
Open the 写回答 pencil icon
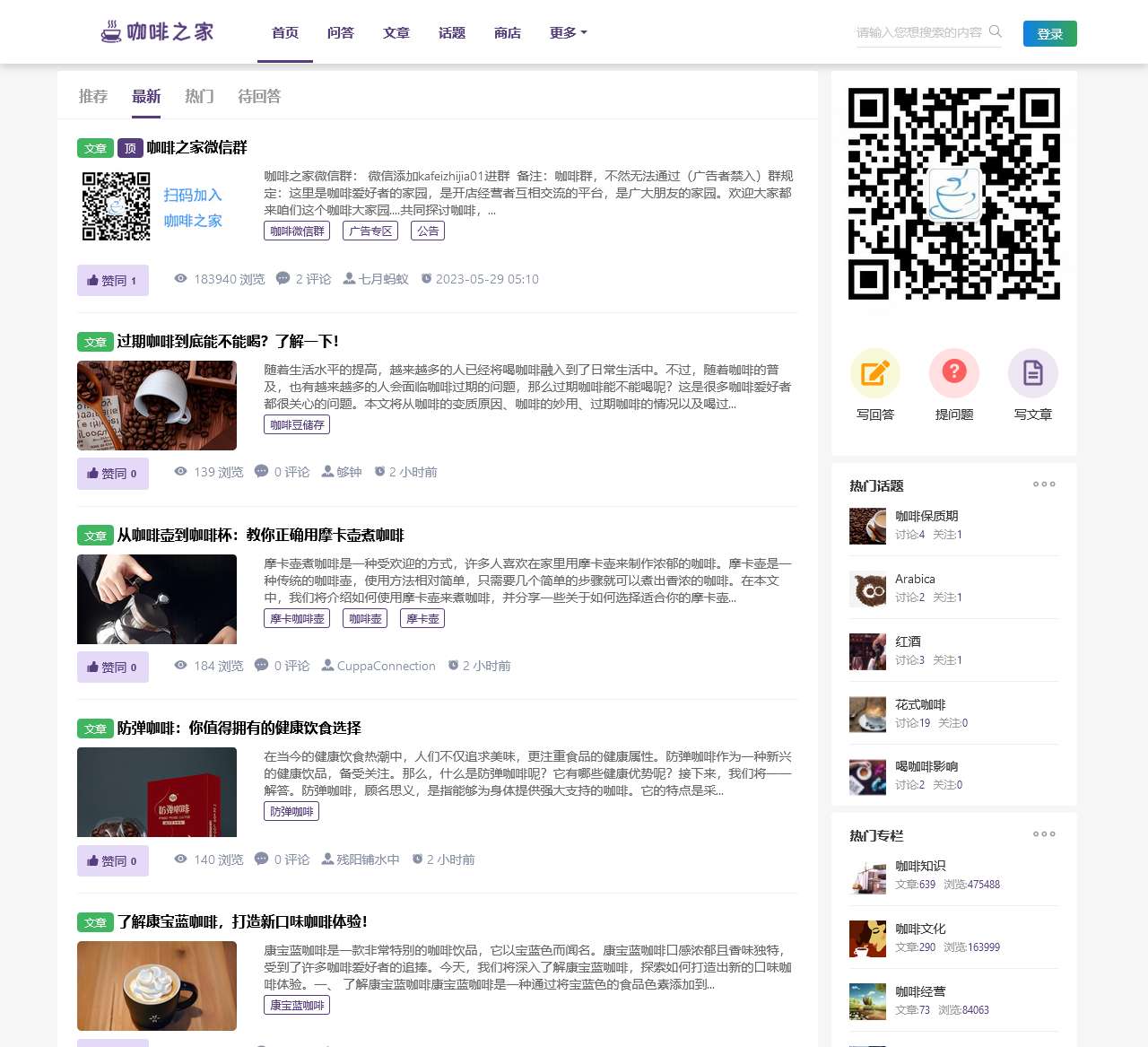tap(874, 372)
